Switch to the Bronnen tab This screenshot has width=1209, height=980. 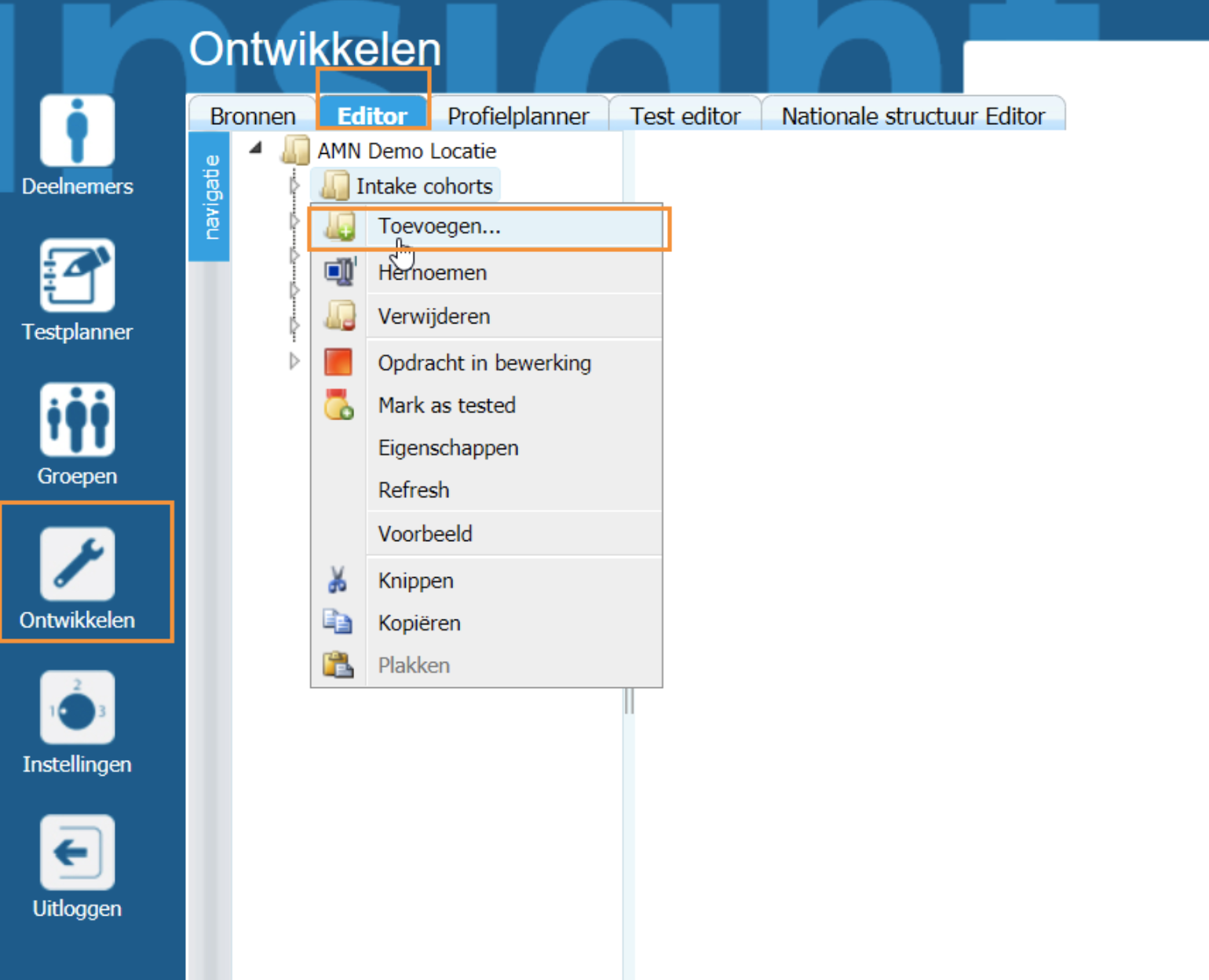pyautogui.click(x=253, y=116)
